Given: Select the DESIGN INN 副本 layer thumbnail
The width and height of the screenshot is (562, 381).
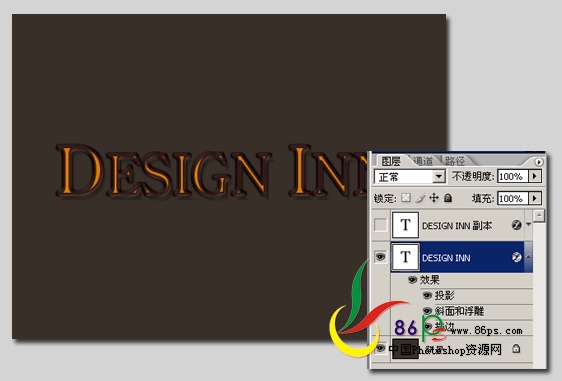Looking at the screenshot, I should point(405,225).
